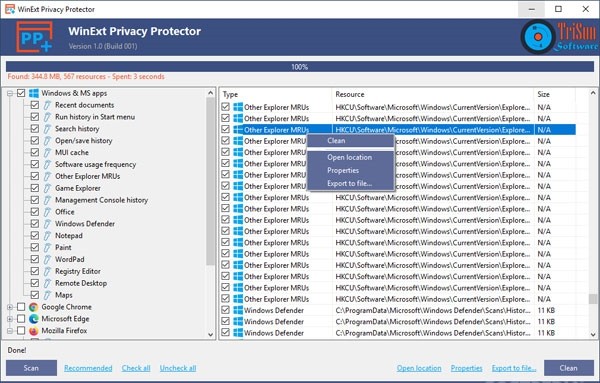Click the Uncheck all link

pyautogui.click(x=178, y=368)
